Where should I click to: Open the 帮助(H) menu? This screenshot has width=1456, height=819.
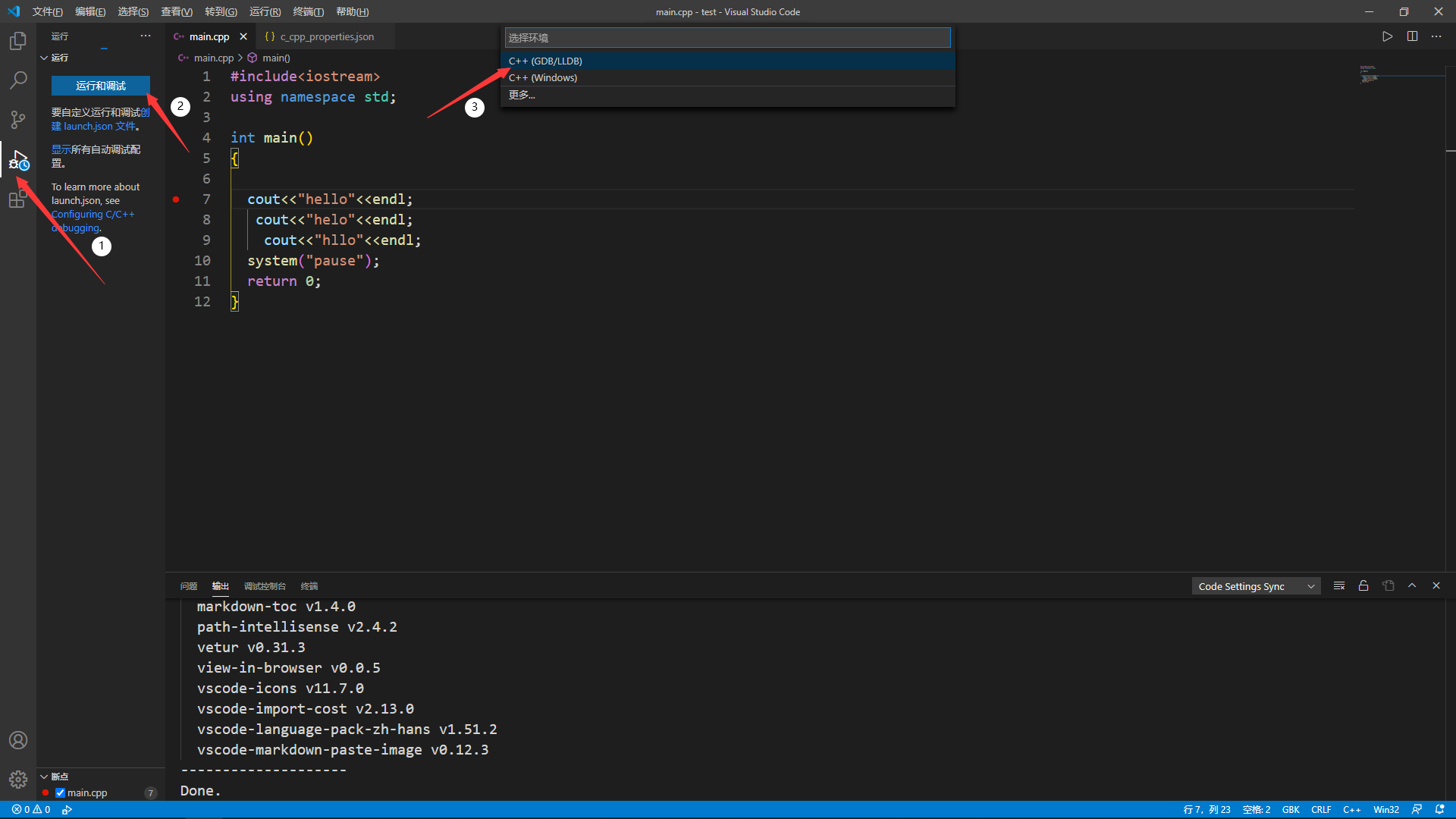pos(352,11)
